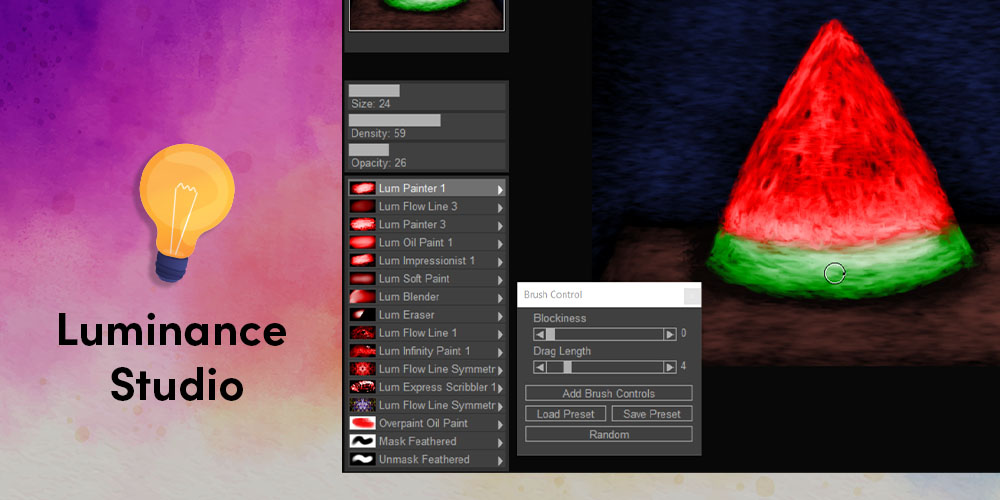The width and height of the screenshot is (1000, 500).
Task: Click the Drag Length slider left arrow
Action: point(540,367)
